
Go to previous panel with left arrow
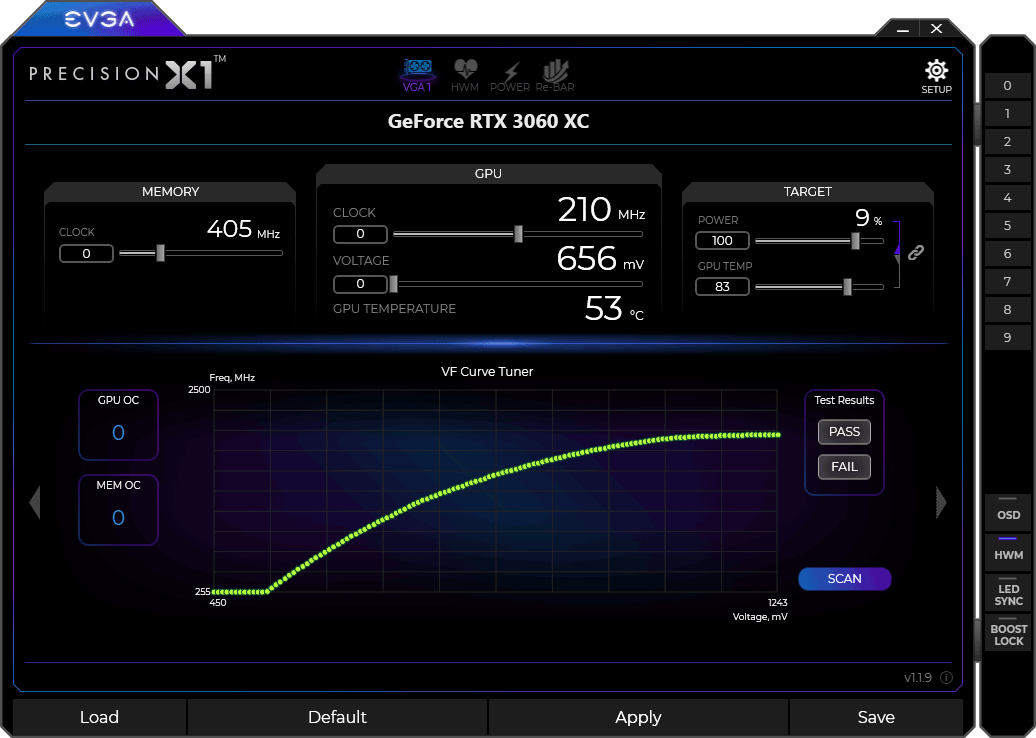35,503
